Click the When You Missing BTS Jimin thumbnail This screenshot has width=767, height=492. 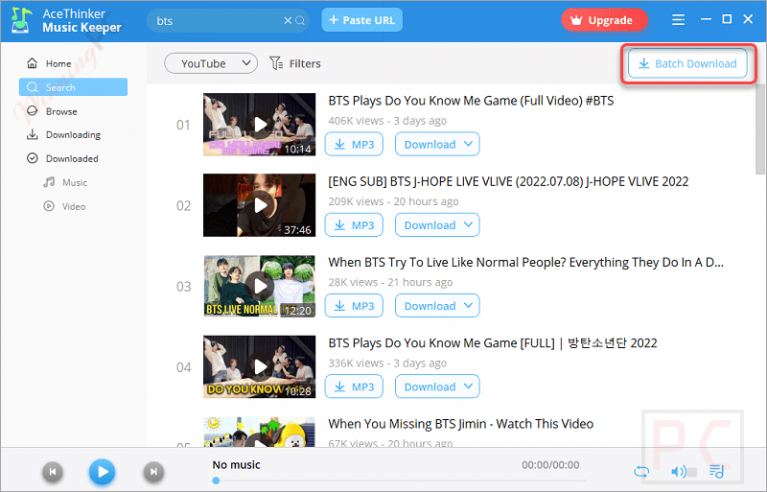coord(260,432)
